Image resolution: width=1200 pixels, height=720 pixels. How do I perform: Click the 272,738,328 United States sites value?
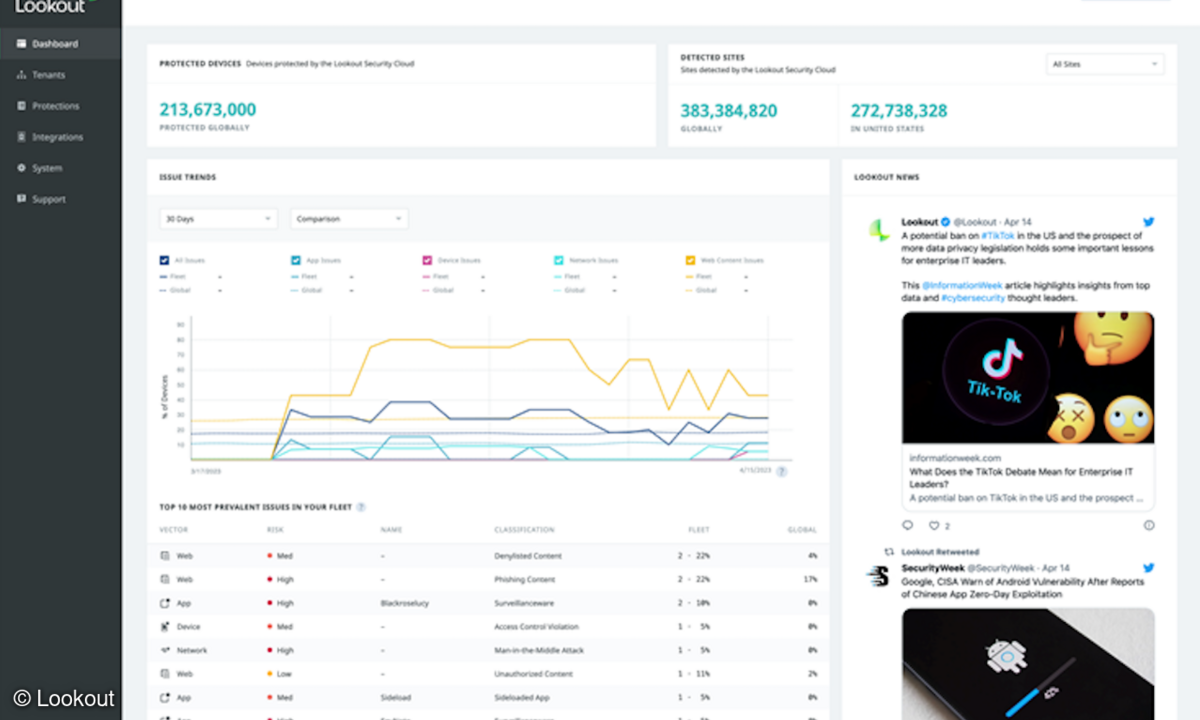tap(899, 110)
